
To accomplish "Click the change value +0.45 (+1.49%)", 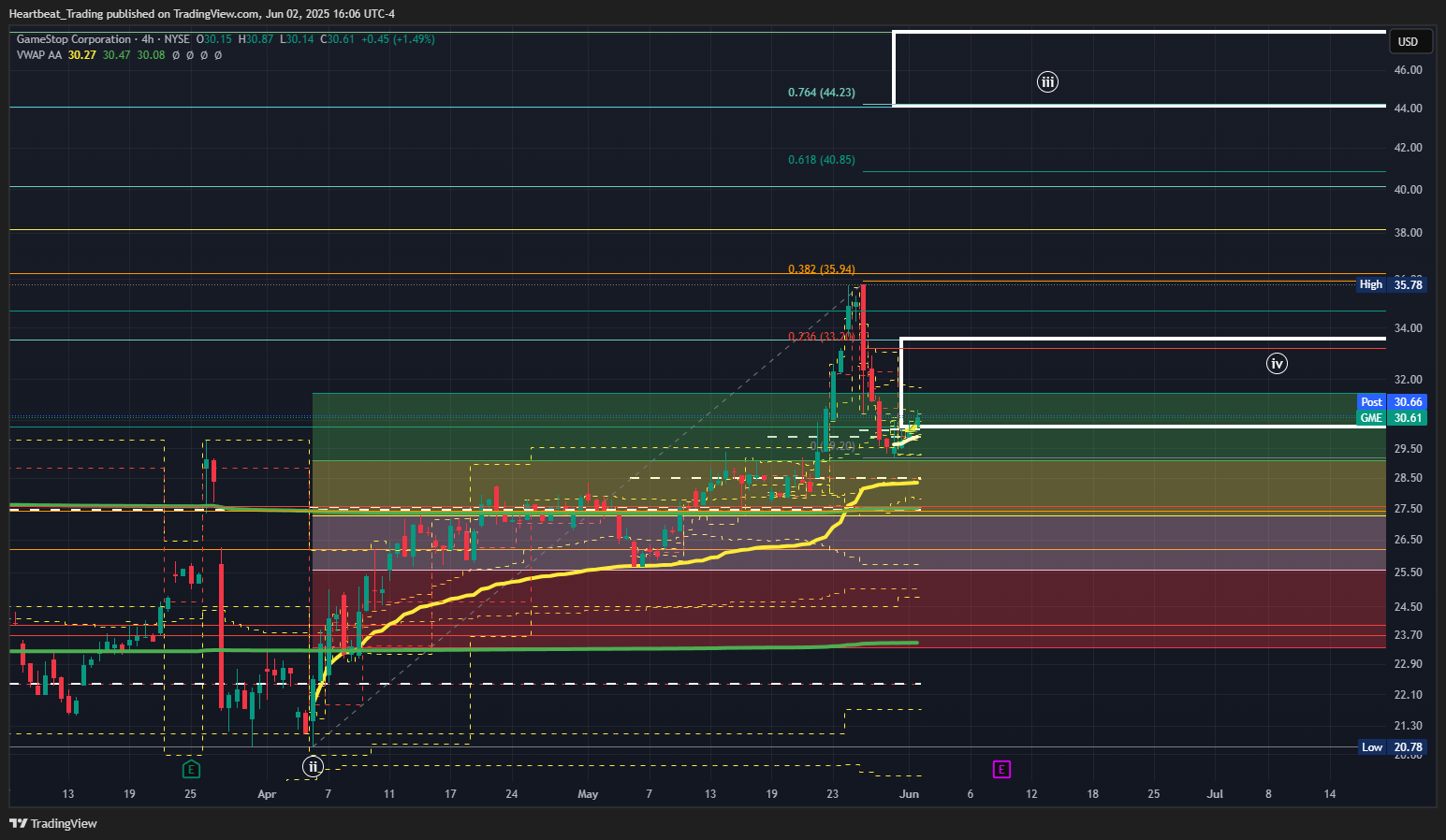I will (398, 39).
